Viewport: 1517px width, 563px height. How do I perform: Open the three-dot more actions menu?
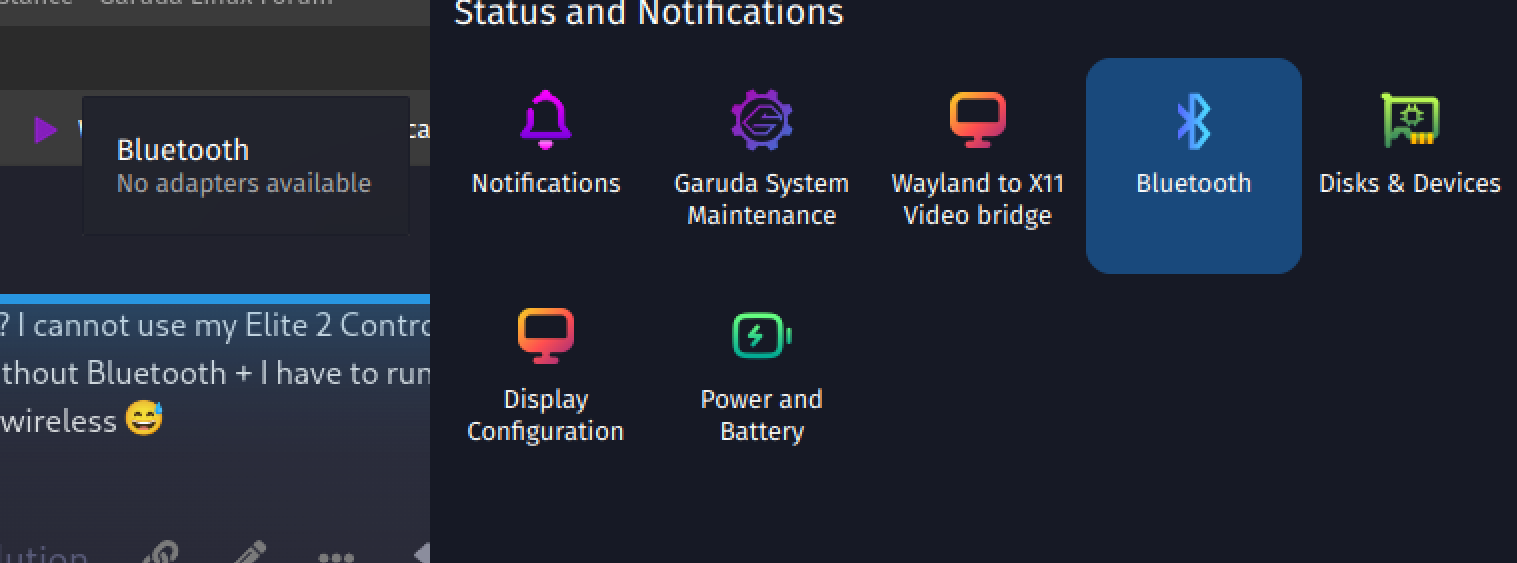click(x=335, y=557)
